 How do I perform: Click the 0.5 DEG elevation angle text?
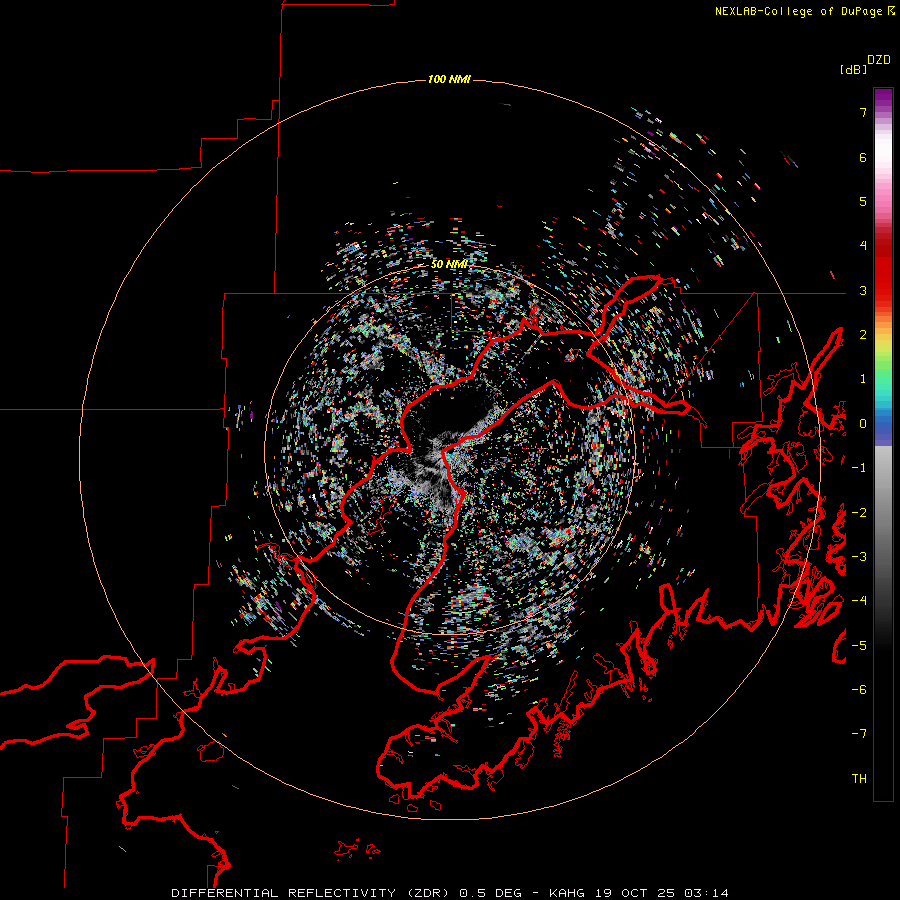490,893
